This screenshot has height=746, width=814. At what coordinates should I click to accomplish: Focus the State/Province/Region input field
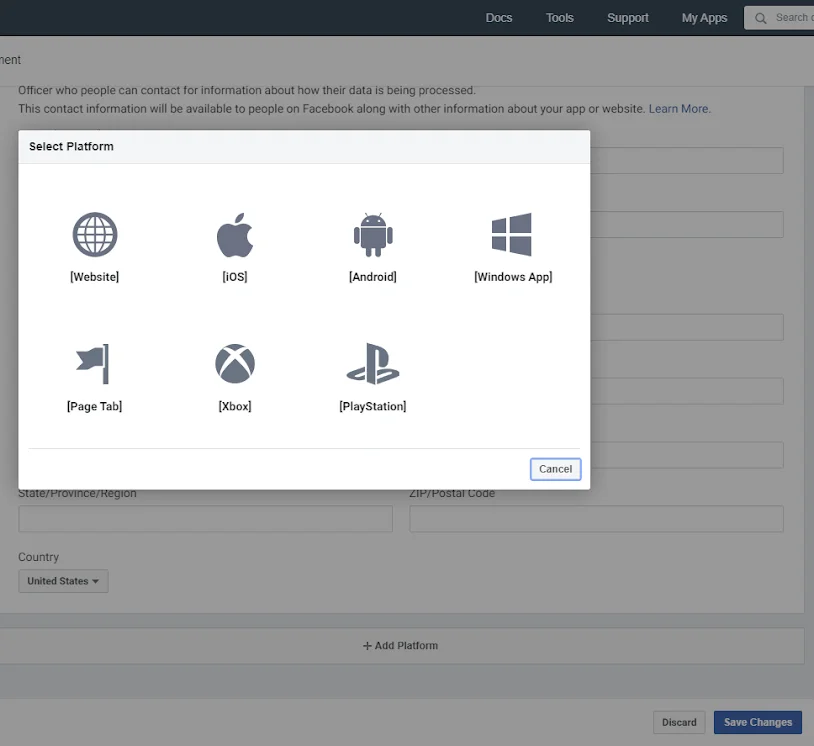click(206, 519)
